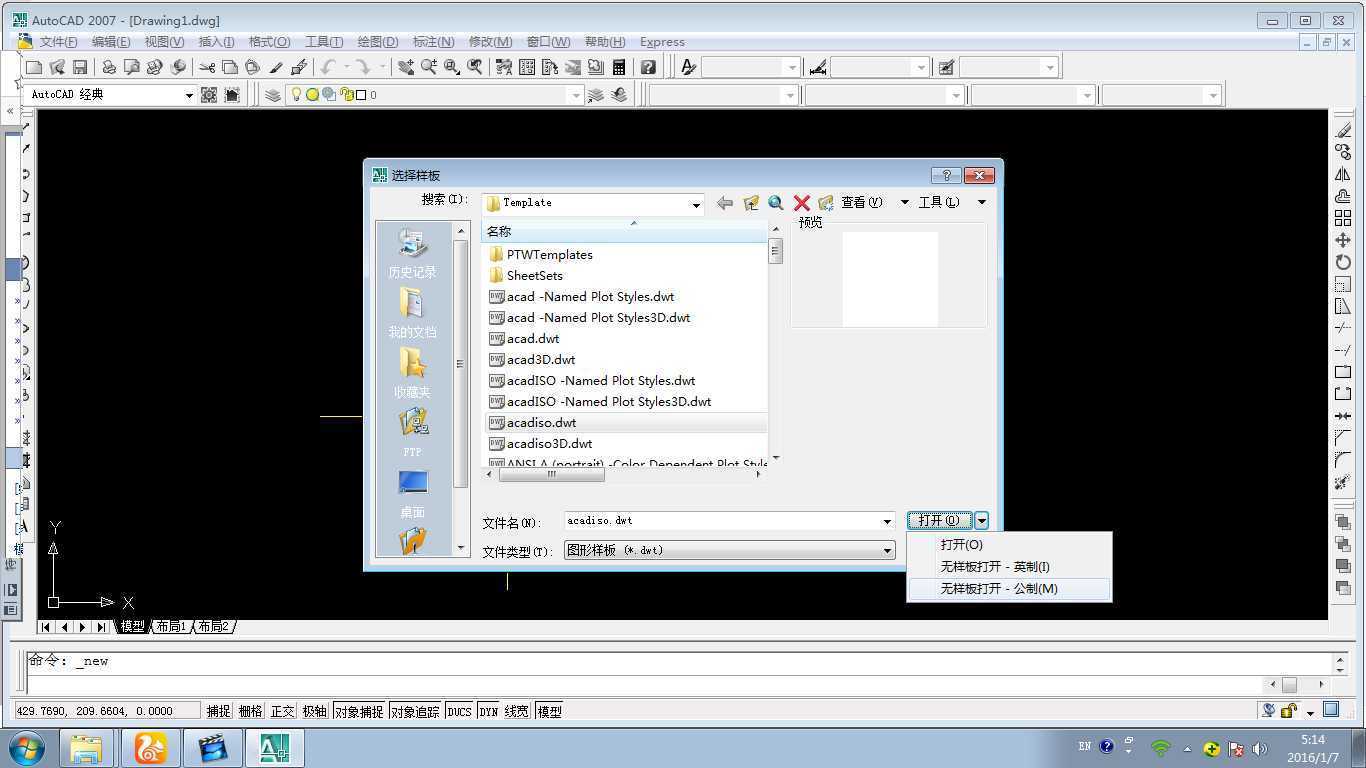Click the arrow beside the 打开 button
Viewport: 1366px width, 768px height.
click(982, 520)
